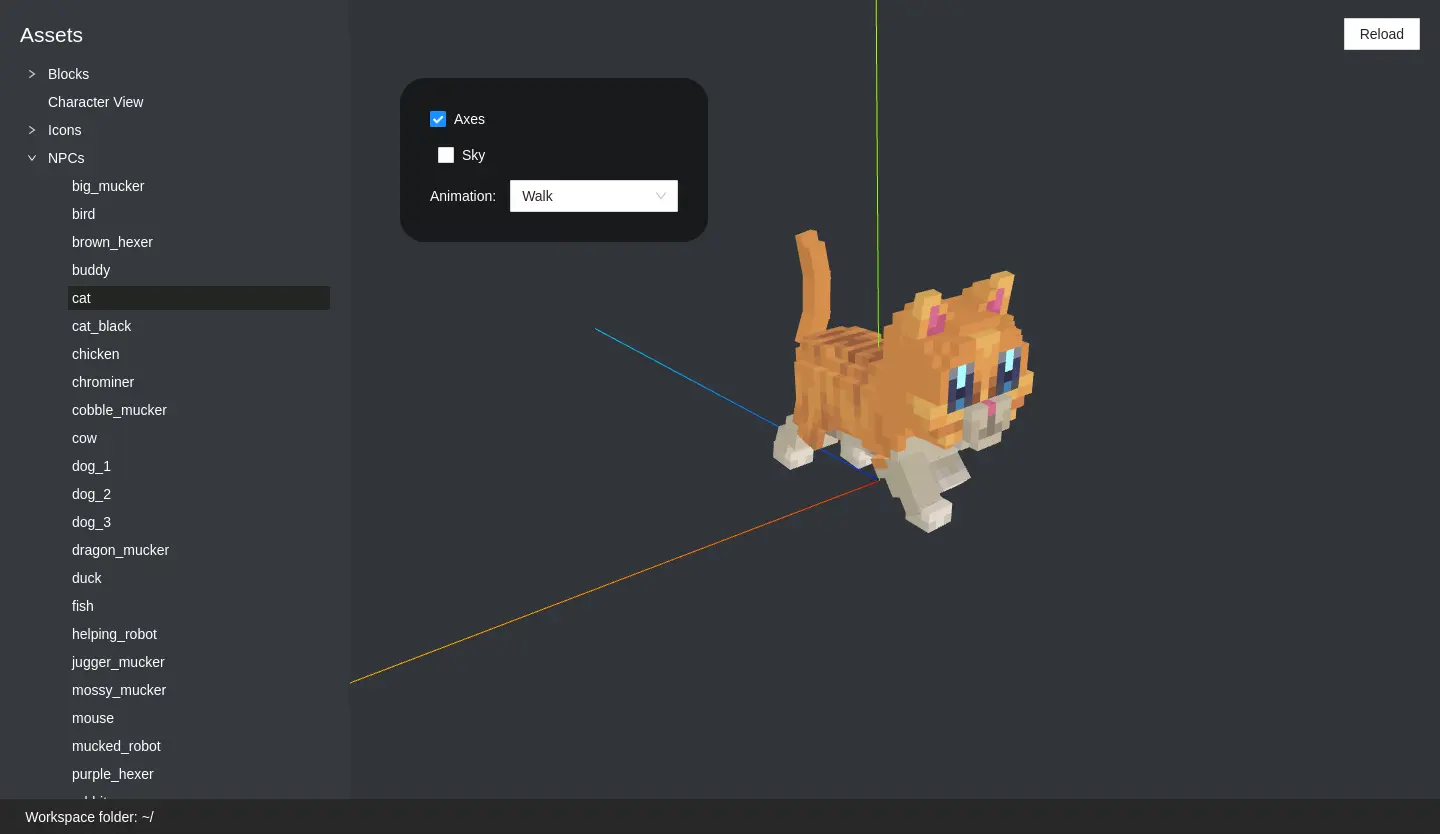1440x834 pixels.
Task: Choose the dog_2 NPC entry
Action: point(91,494)
